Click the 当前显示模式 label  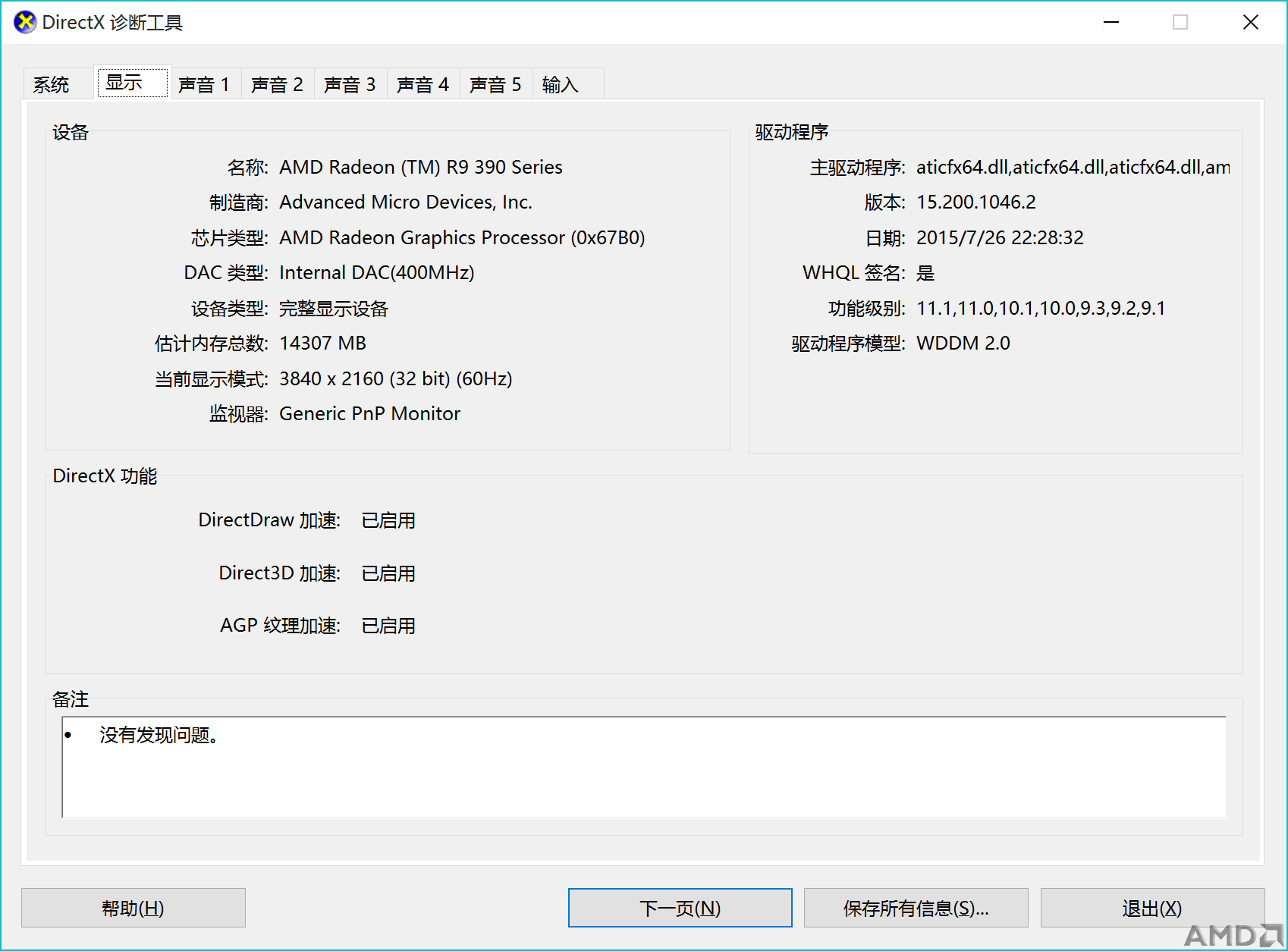(212, 378)
